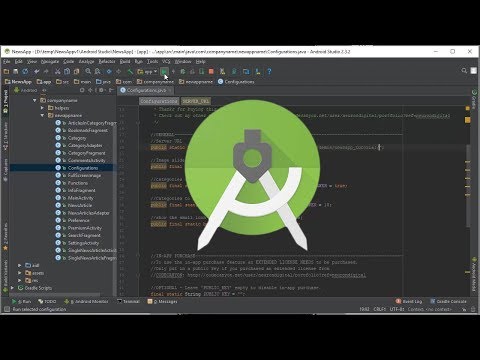Open the File menu
Screen dimensions: 480x360
point(7,62)
